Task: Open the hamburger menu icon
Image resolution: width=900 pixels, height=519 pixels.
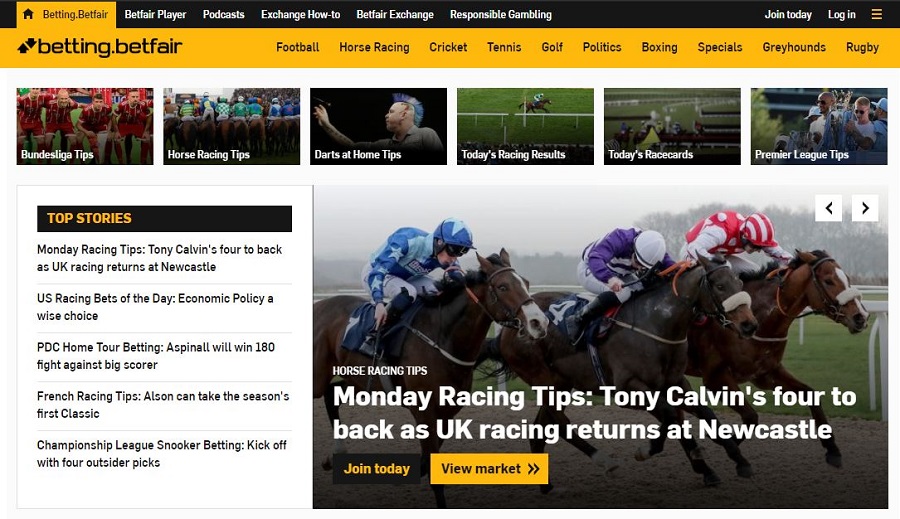Action: point(876,14)
